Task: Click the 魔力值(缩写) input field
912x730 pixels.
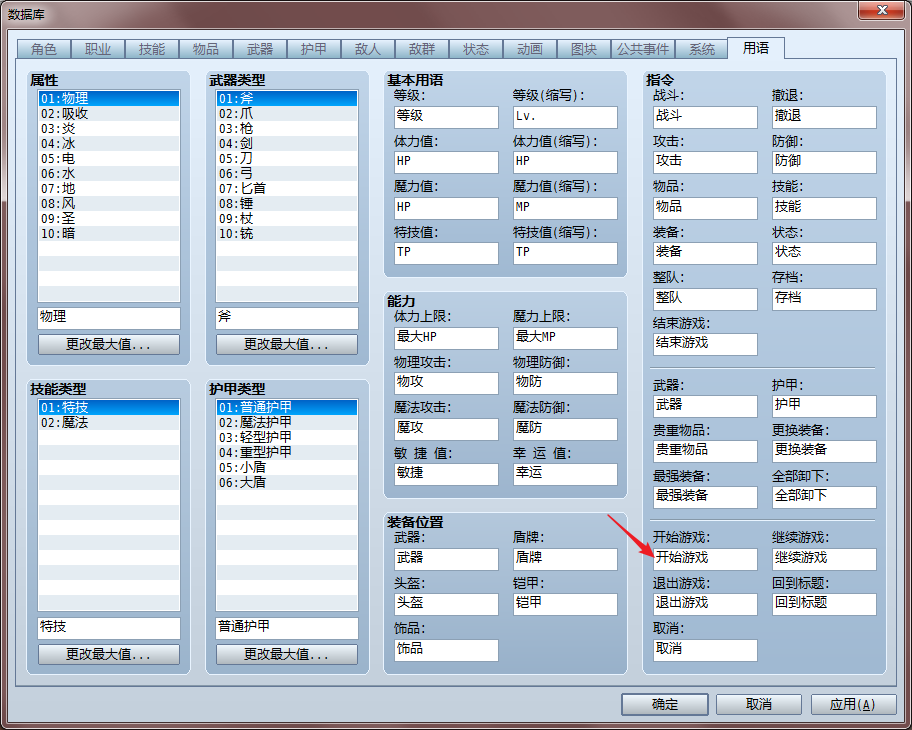Action: click(x=565, y=208)
